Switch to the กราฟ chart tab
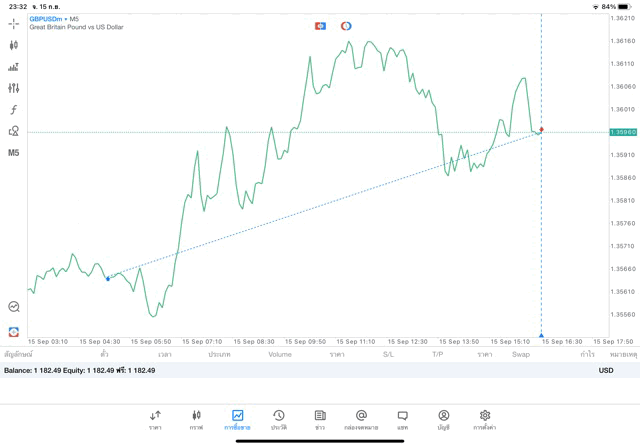 (x=196, y=419)
